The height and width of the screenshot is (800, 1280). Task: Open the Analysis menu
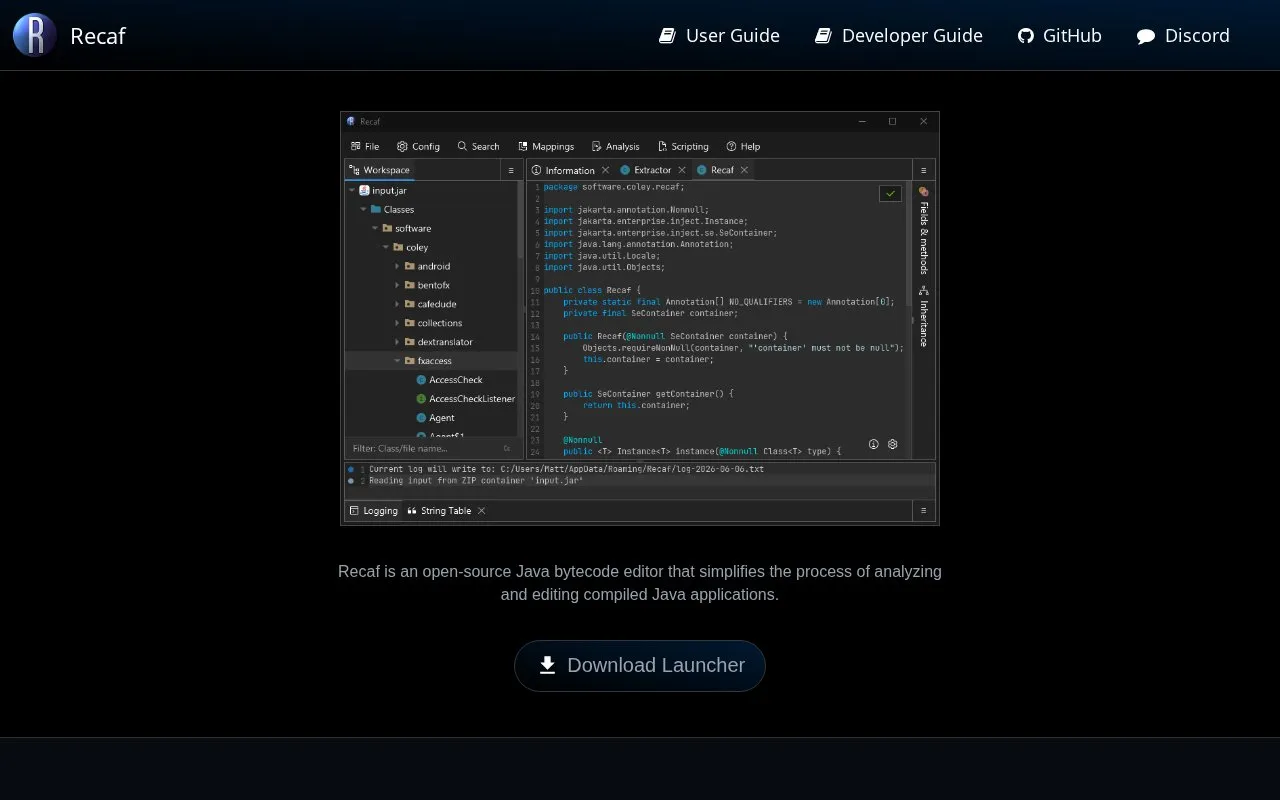pos(615,146)
